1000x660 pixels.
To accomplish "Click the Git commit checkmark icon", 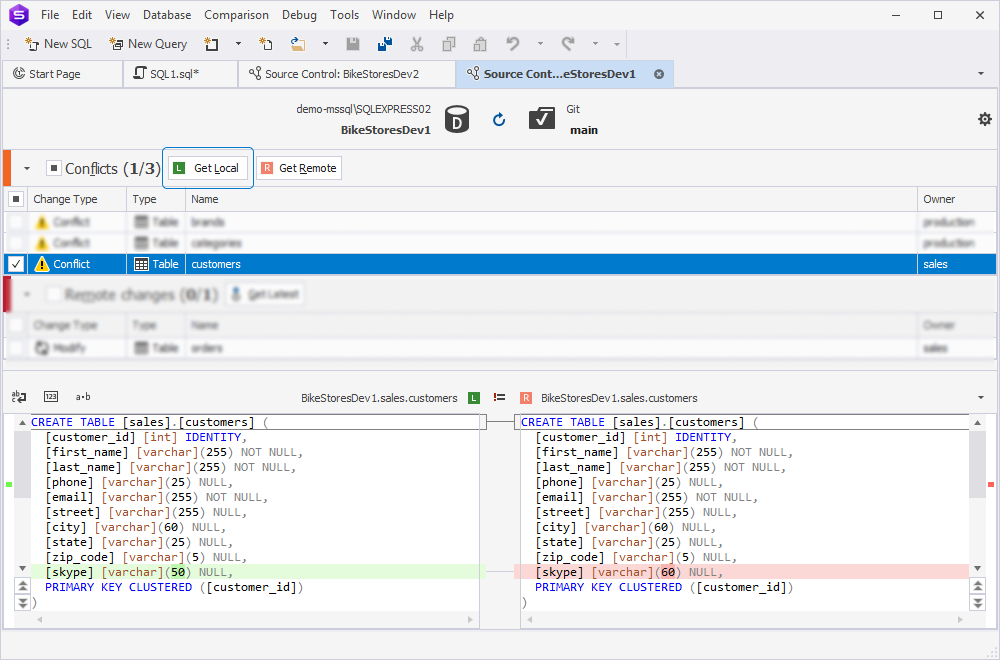I will pyautogui.click(x=541, y=118).
